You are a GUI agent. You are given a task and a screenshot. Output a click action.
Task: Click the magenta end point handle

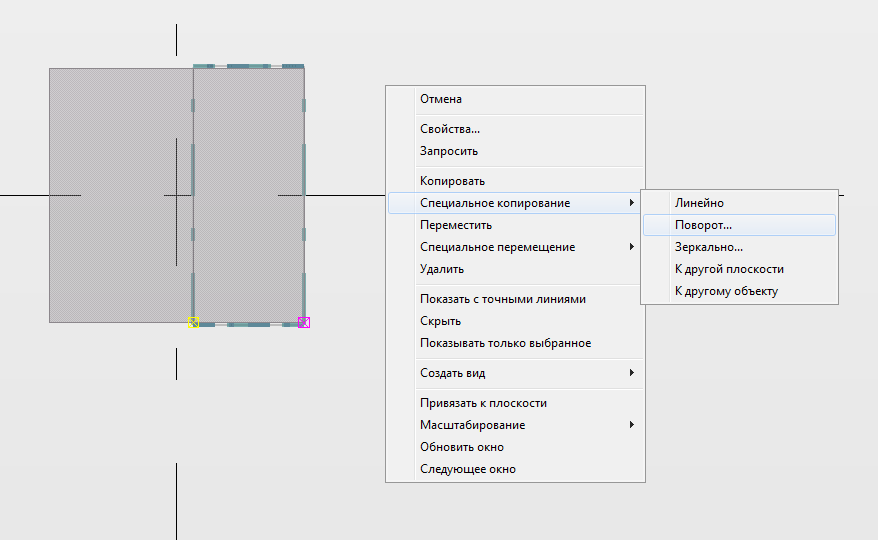tap(304, 322)
